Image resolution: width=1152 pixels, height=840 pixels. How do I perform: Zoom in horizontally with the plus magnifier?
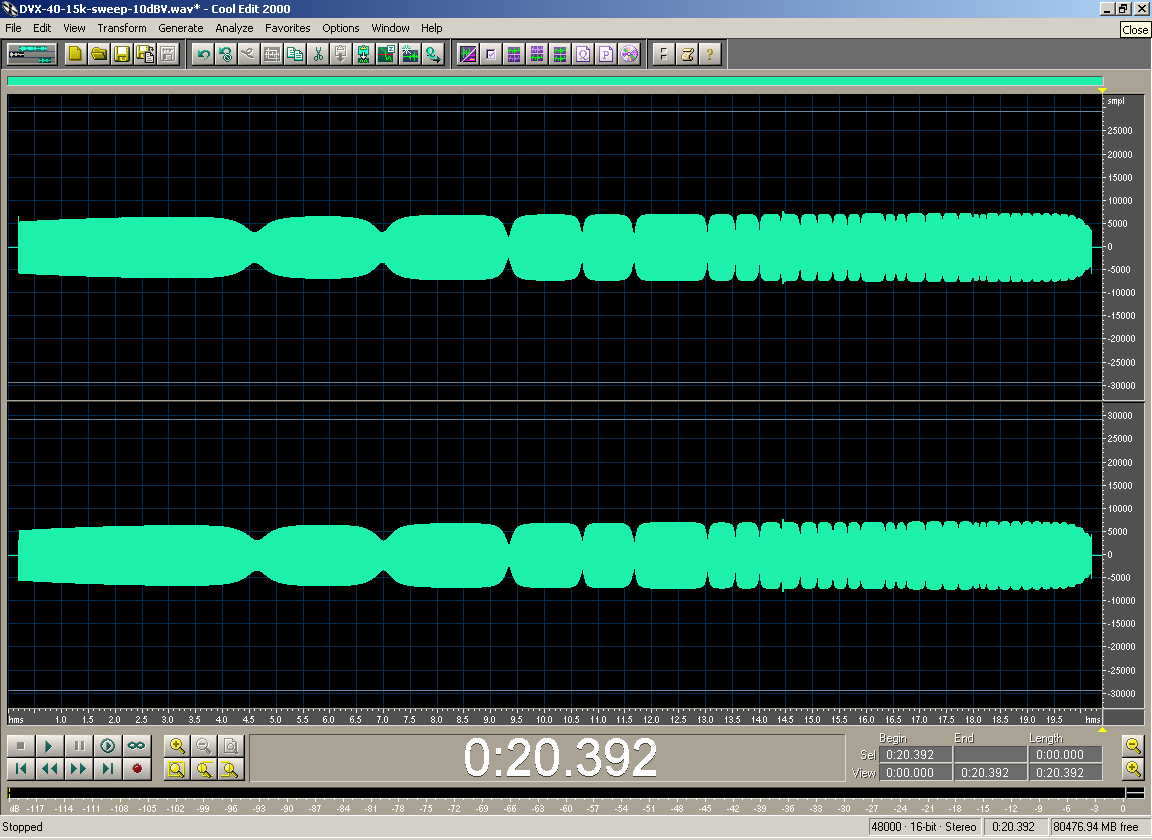[177, 746]
